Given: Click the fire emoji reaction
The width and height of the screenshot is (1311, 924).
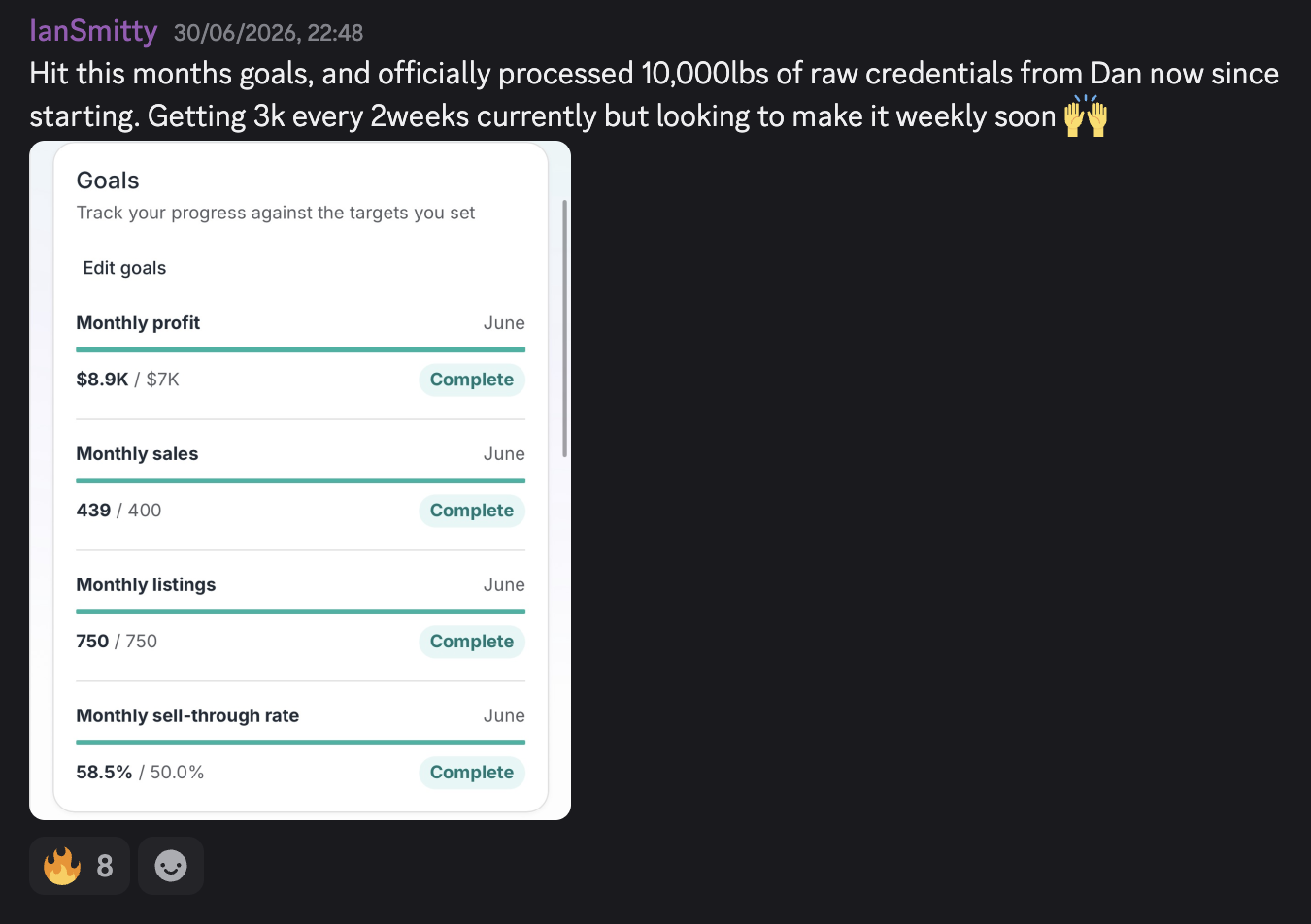Looking at the screenshot, I should click(79, 866).
